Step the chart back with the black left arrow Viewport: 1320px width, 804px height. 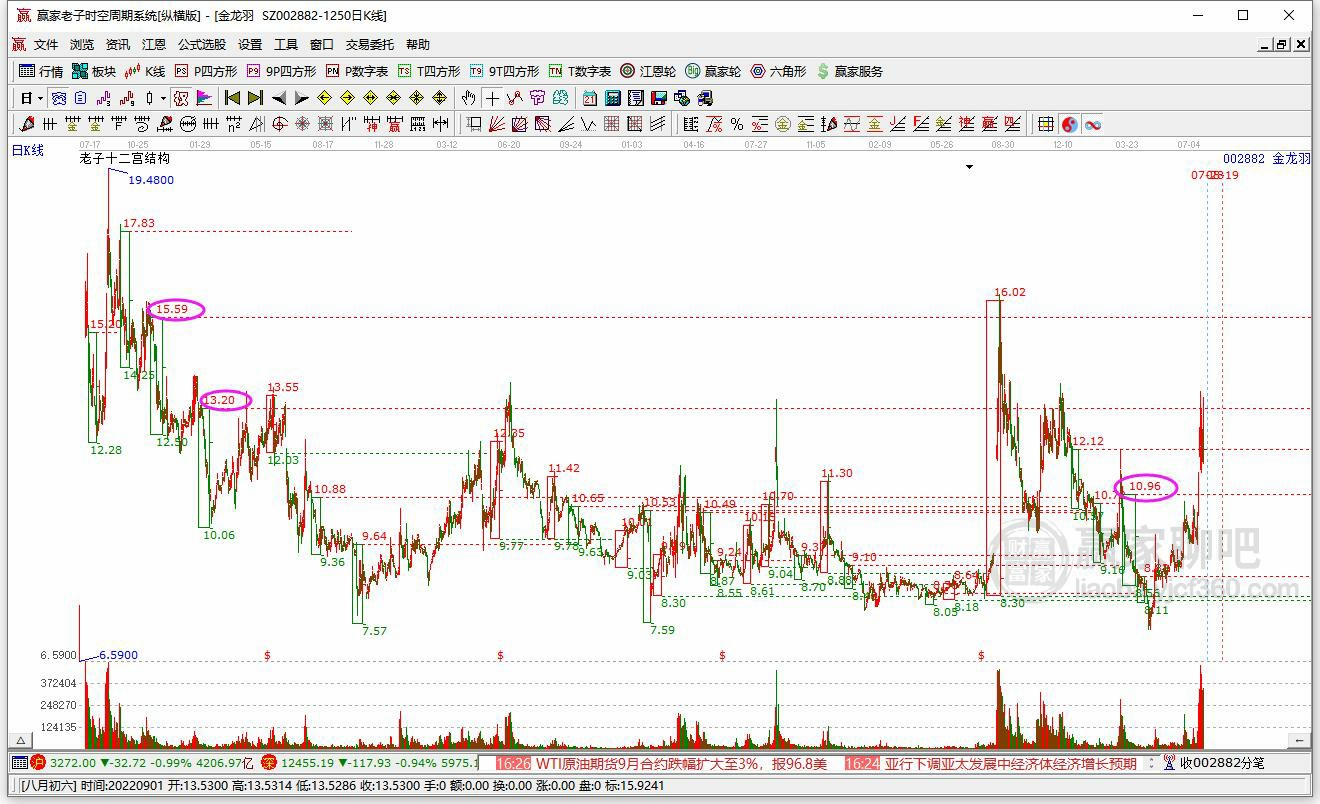(279, 98)
